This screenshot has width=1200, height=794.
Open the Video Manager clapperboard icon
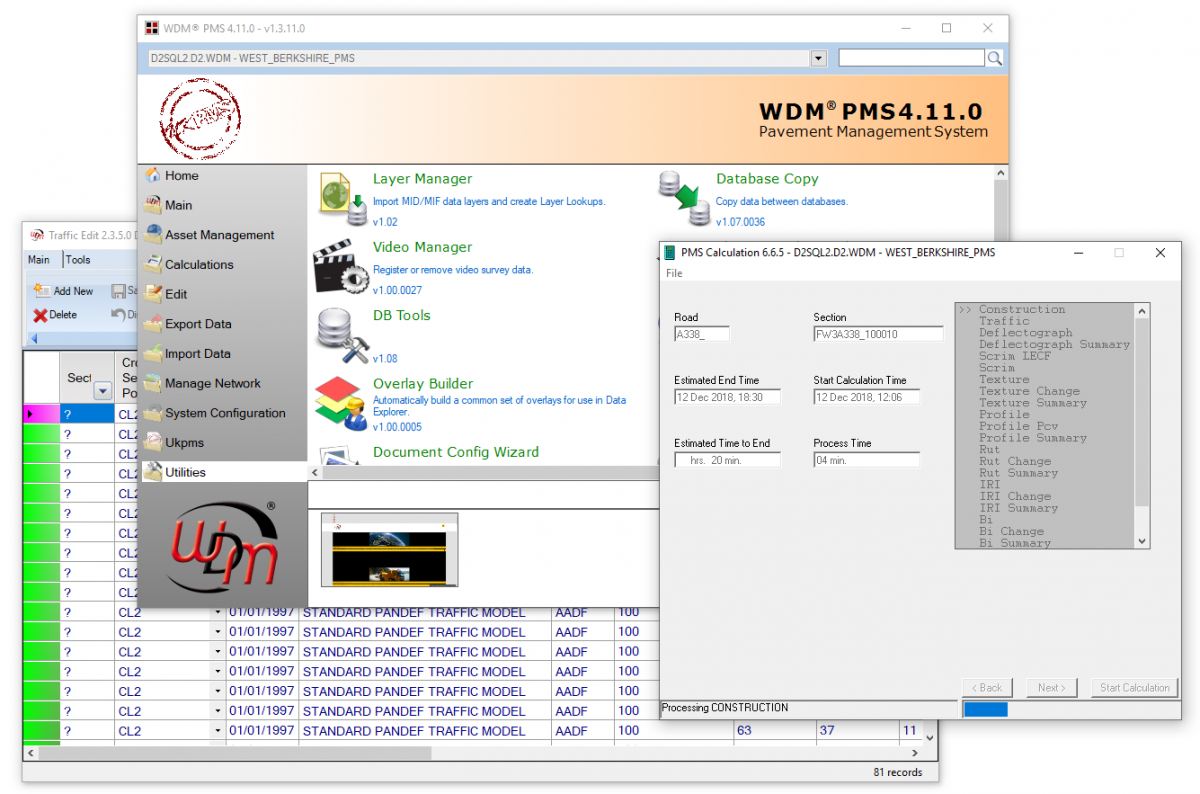(342, 265)
